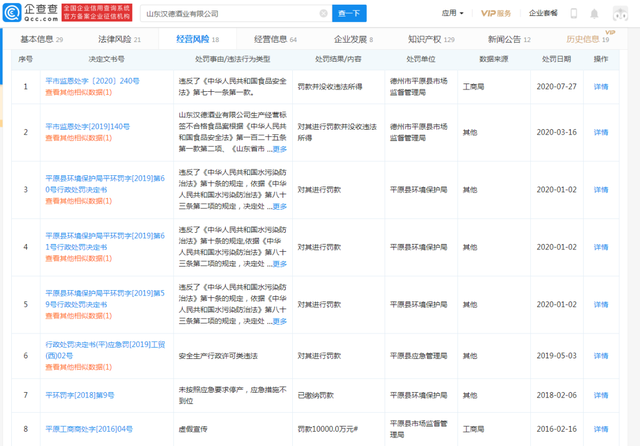Switch to the 经营信息 tab
640x446 pixels.
pos(275,39)
